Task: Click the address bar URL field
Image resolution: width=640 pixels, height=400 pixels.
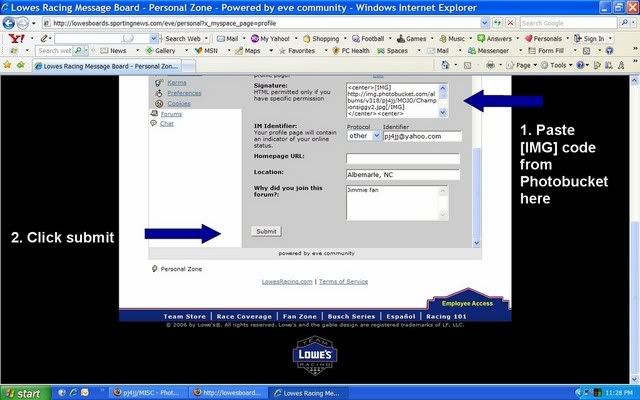Action: click(x=261, y=23)
